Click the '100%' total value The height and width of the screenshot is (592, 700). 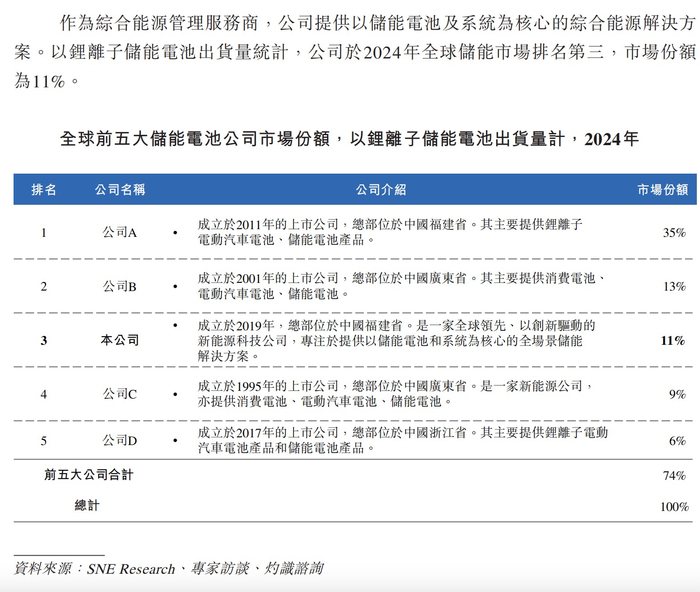(x=675, y=507)
